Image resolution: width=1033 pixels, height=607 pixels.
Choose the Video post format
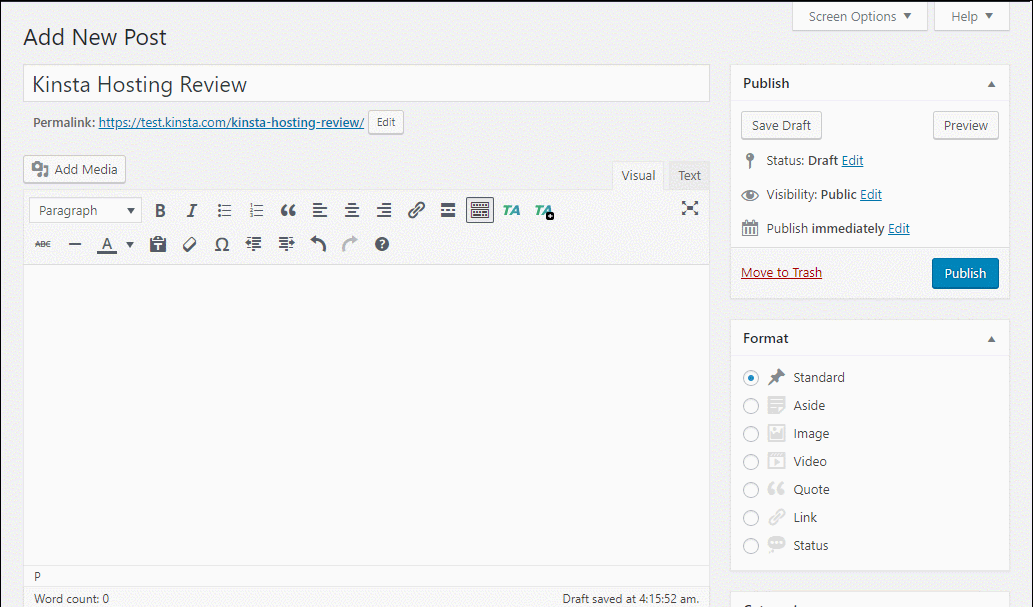[751, 461]
